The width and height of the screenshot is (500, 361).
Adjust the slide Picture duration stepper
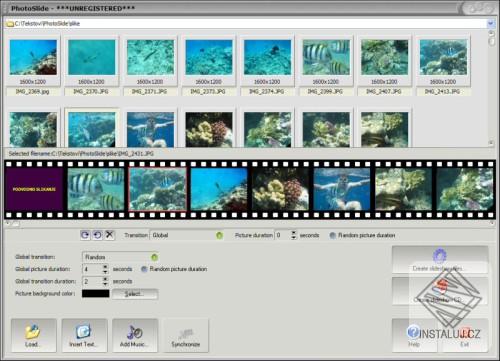coord(293,235)
